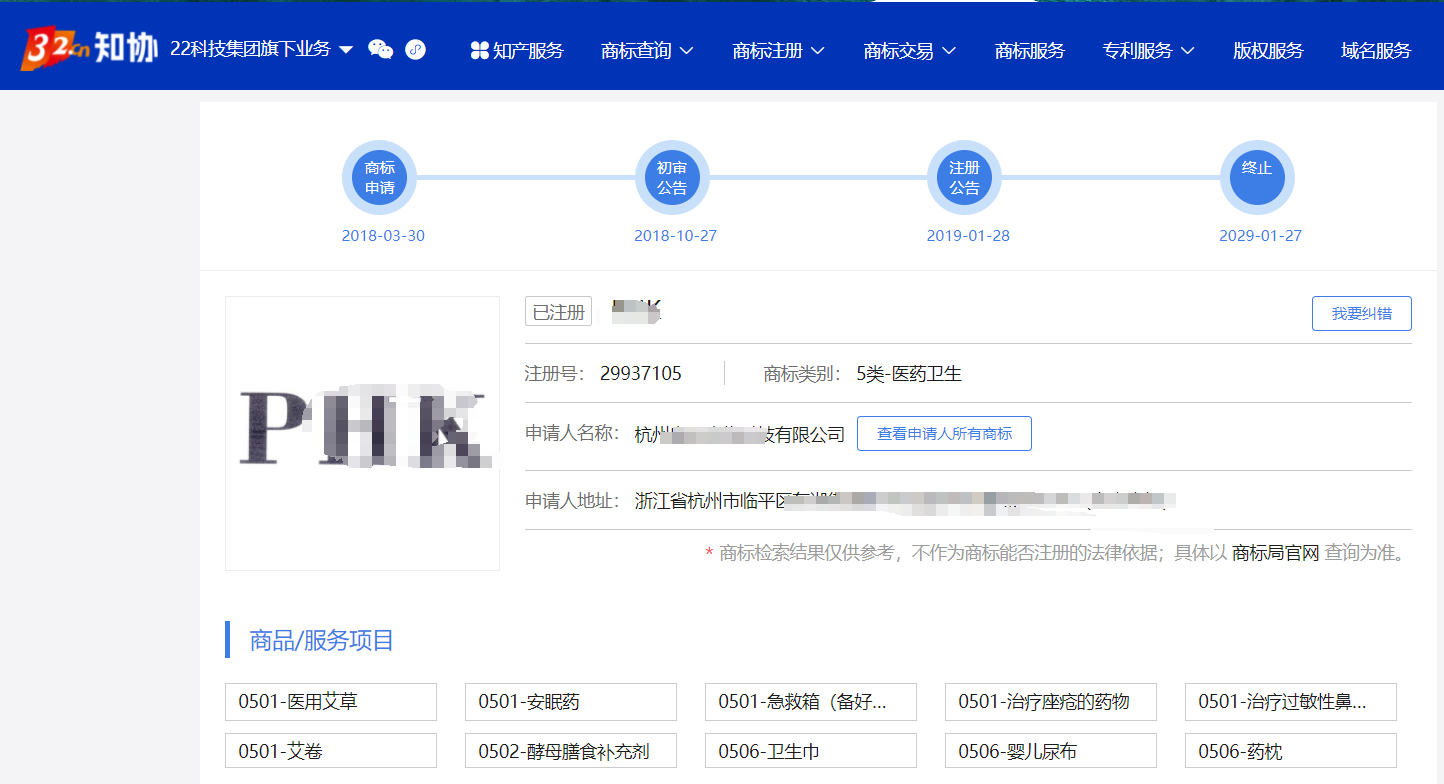
Task: Expand the 22科技集团旗下业务 dropdown
Action: (x=262, y=49)
